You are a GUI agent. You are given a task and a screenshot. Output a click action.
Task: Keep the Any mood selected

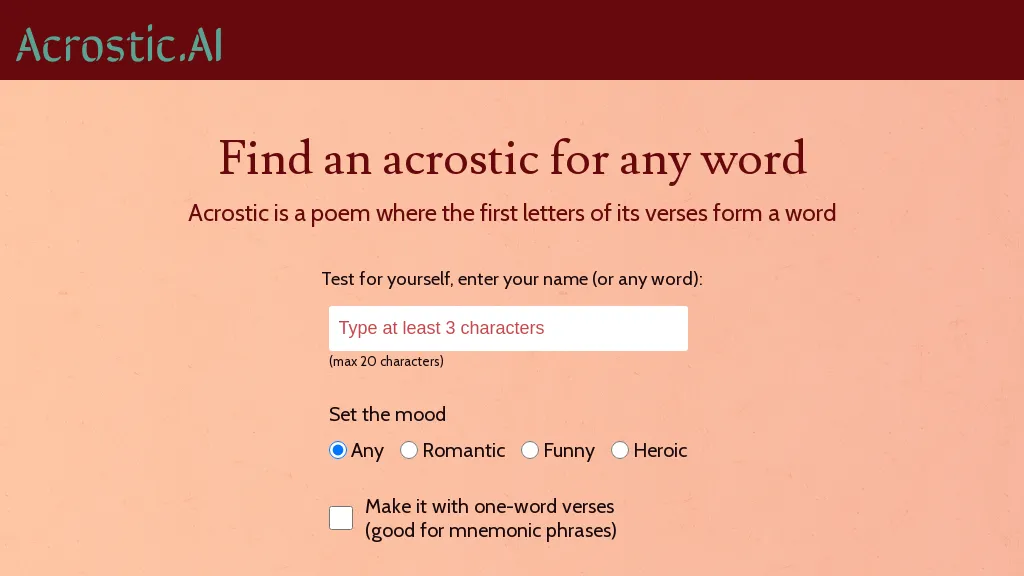(x=338, y=450)
